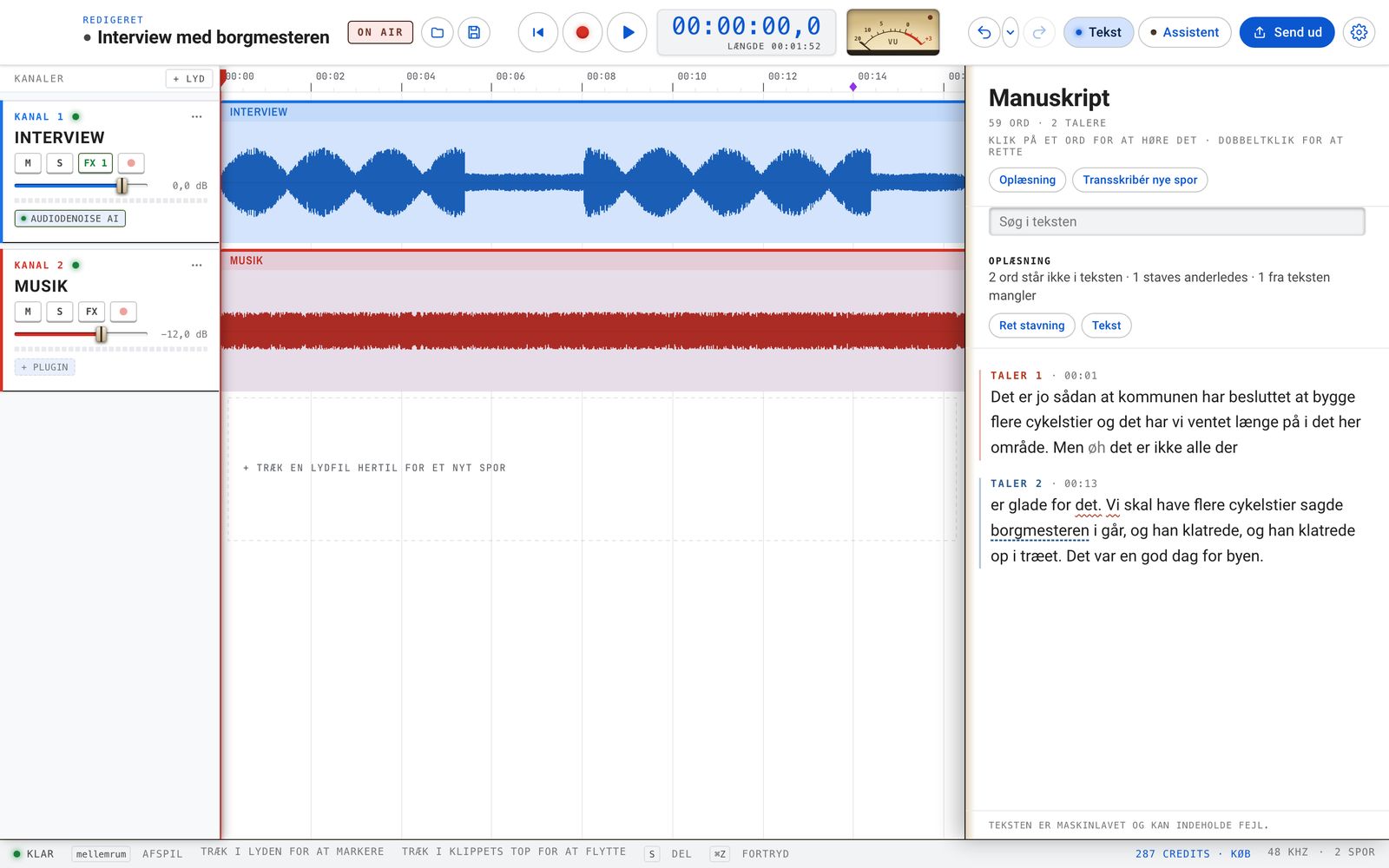Redo with the forward arrow icon
The height and width of the screenshot is (868, 1389).
tap(1039, 32)
